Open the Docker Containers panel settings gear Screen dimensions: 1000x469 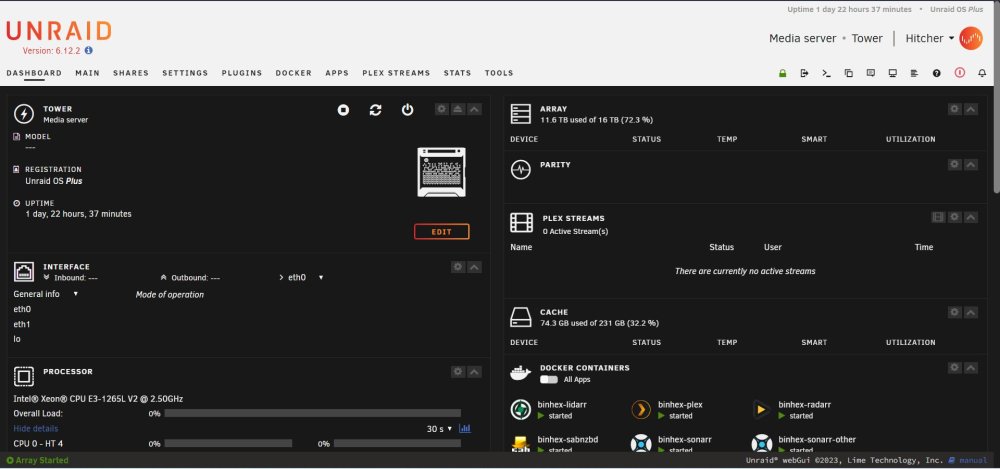[x=954, y=368]
